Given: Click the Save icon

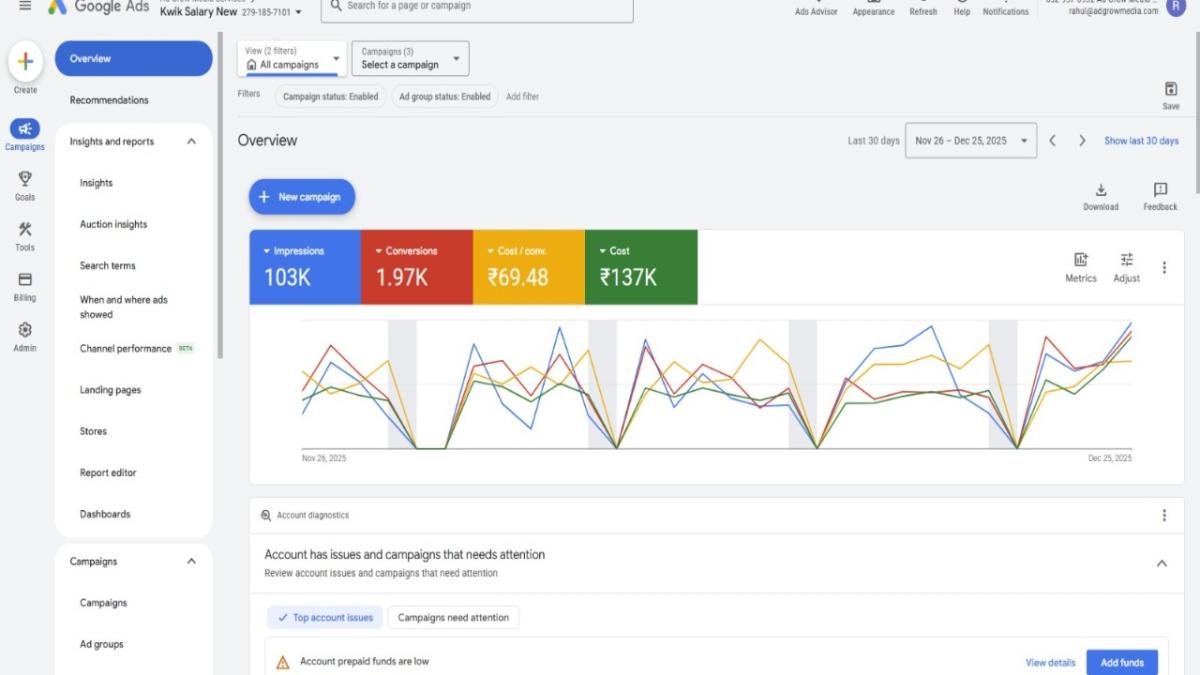Looking at the screenshot, I should (x=1170, y=90).
